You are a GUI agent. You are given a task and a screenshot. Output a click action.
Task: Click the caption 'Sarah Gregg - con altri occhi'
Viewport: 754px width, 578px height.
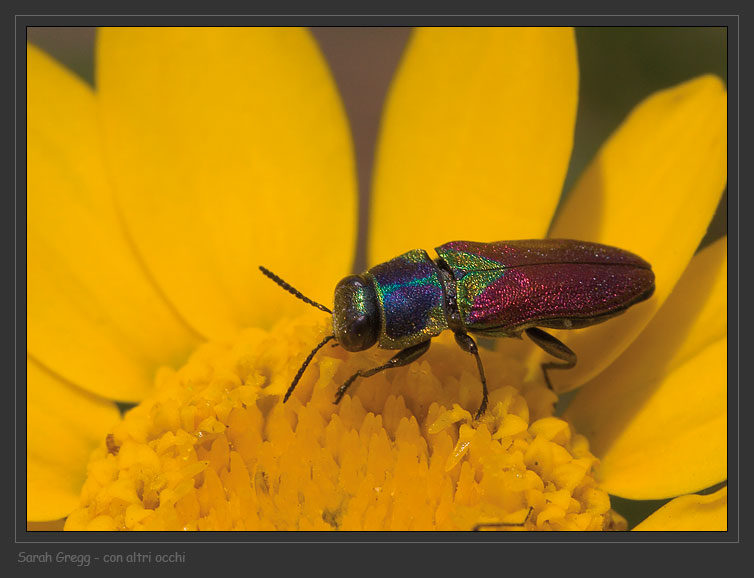[x=101, y=558]
